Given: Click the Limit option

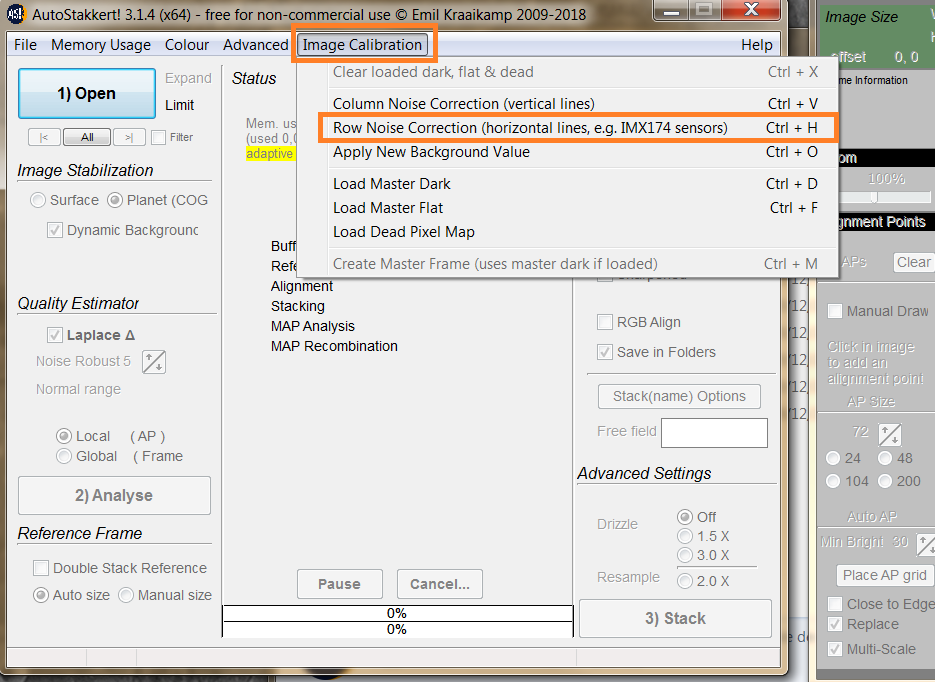Looking at the screenshot, I should click(x=179, y=105).
